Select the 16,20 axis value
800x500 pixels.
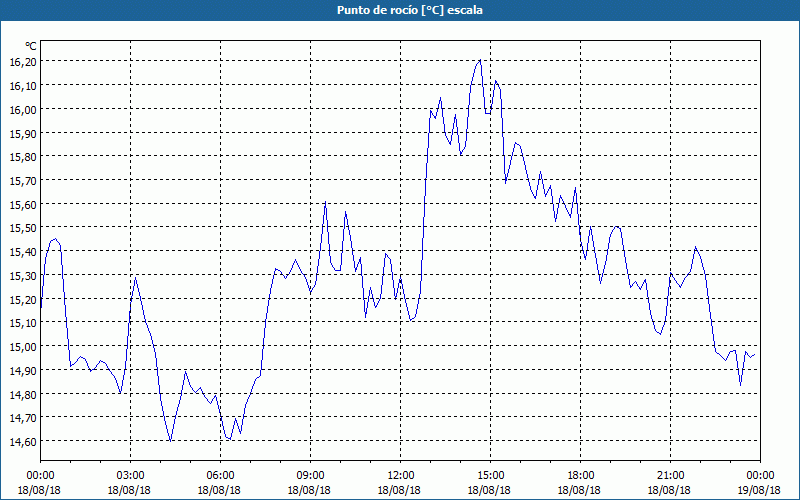coord(23,62)
